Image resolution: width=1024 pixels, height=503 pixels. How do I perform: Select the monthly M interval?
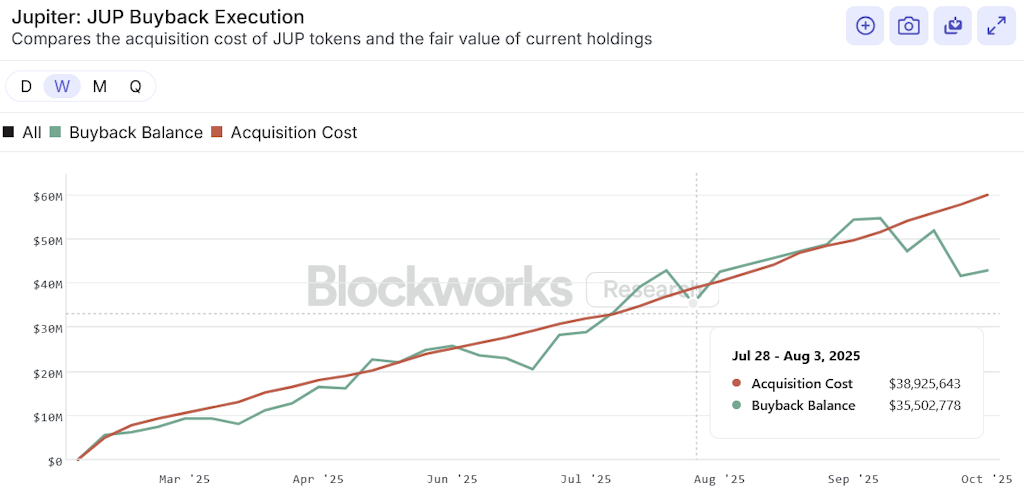99,86
